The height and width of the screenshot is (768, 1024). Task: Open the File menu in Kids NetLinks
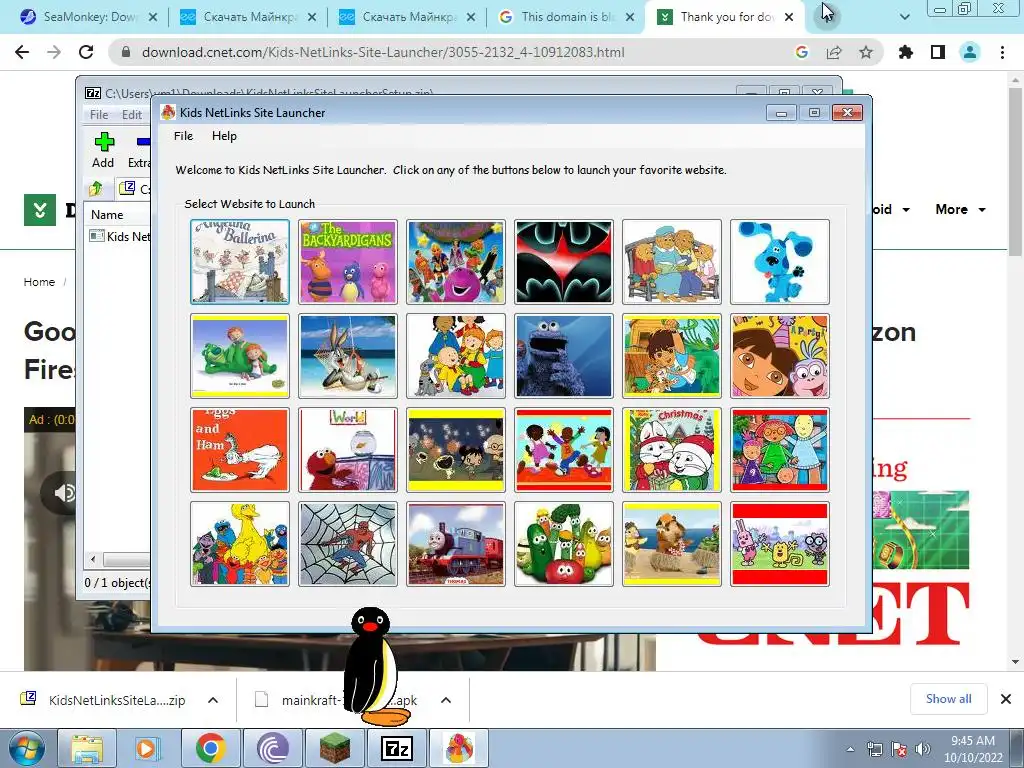(x=184, y=136)
